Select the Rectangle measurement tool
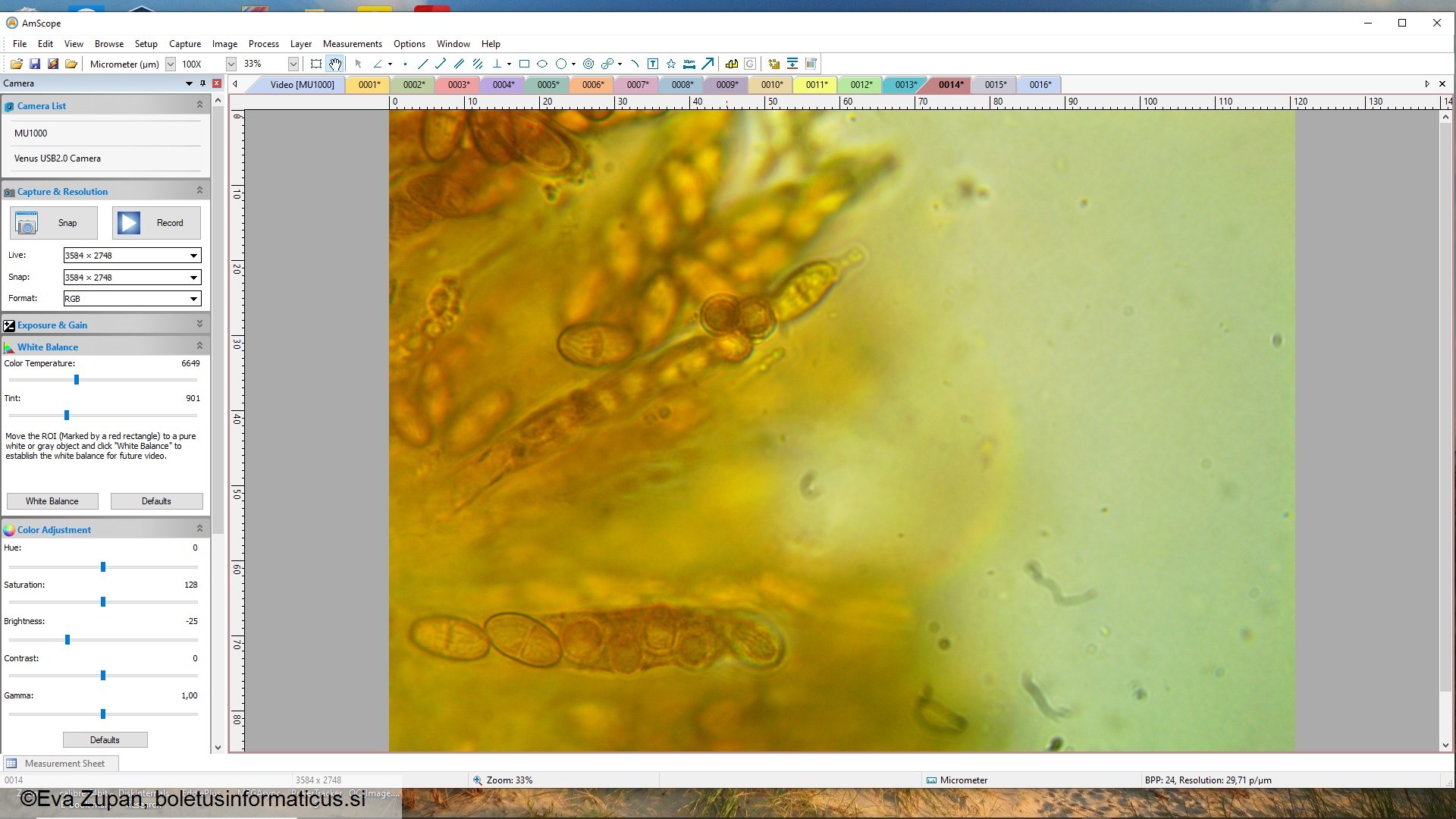The image size is (1456, 819). [x=524, y=64]
